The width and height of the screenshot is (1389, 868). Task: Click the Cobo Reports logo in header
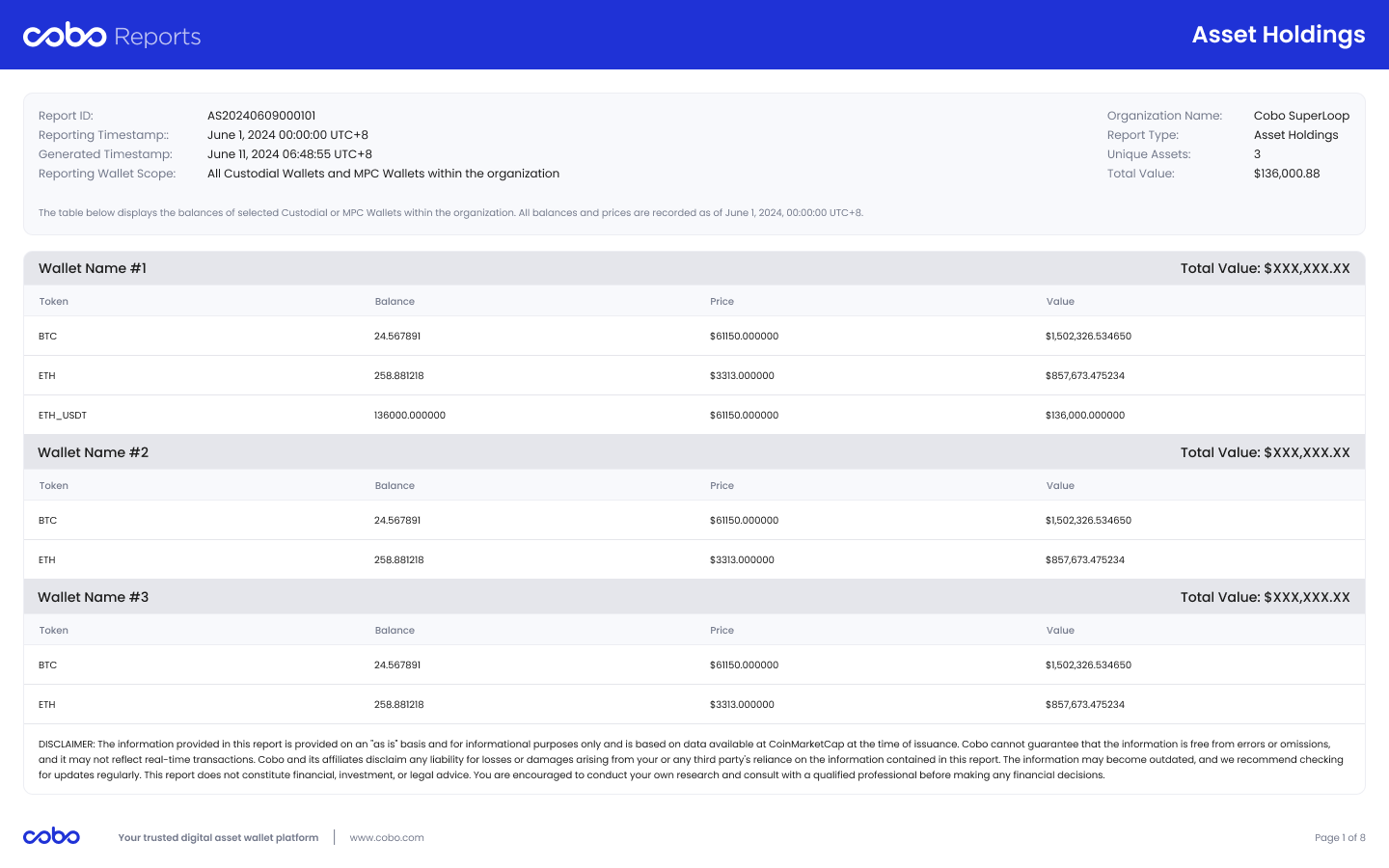tap(112, 36)
